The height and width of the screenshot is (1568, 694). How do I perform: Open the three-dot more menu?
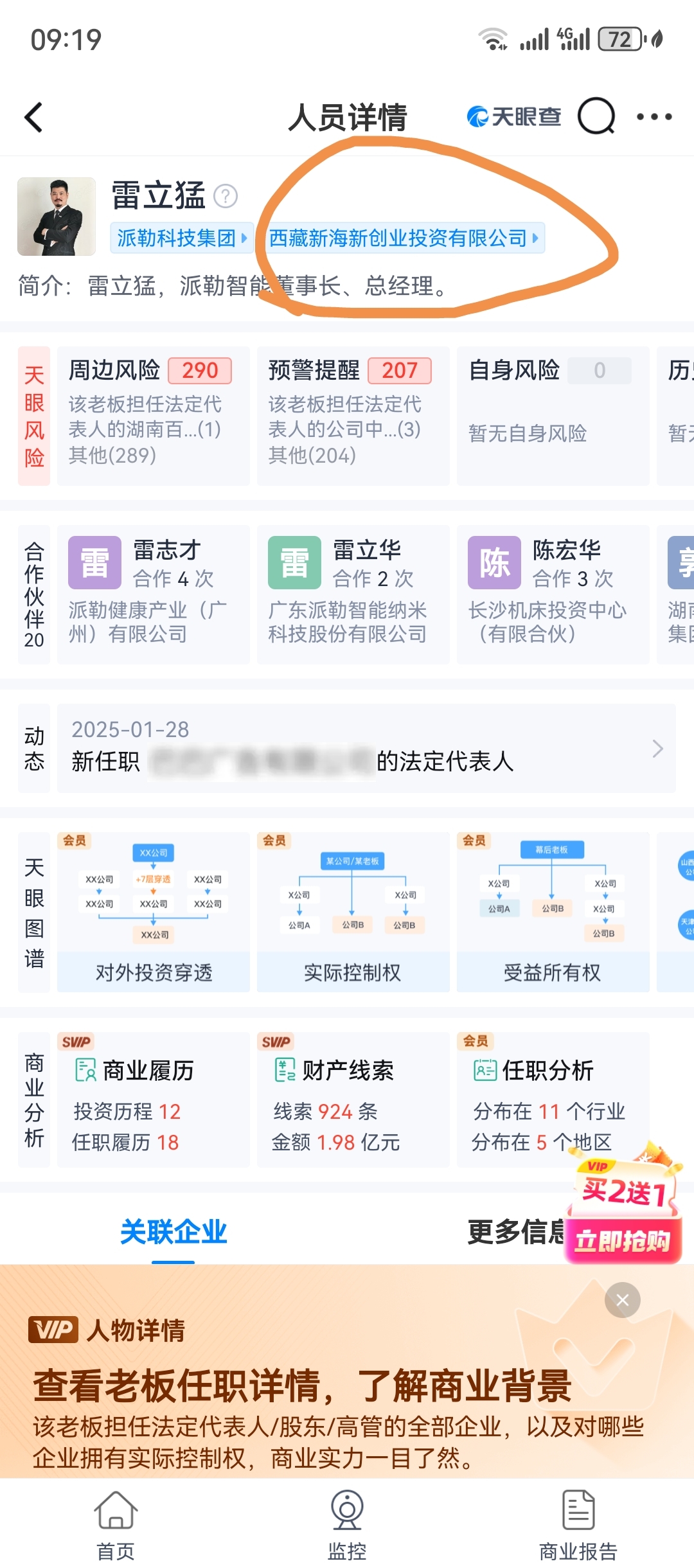pos(654,117)
